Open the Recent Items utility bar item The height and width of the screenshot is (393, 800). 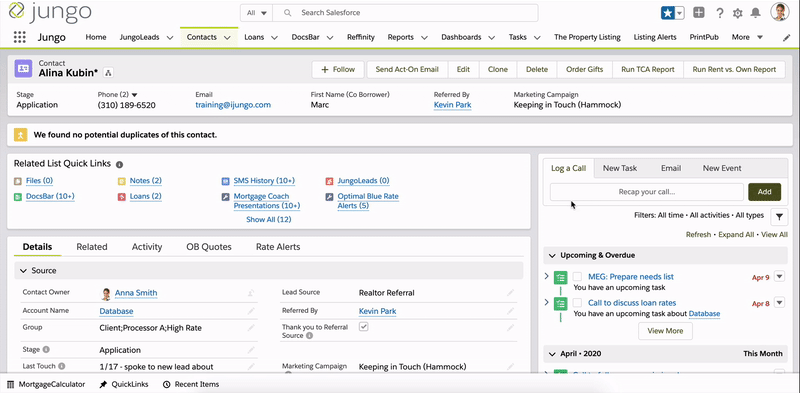click(191, 384)
